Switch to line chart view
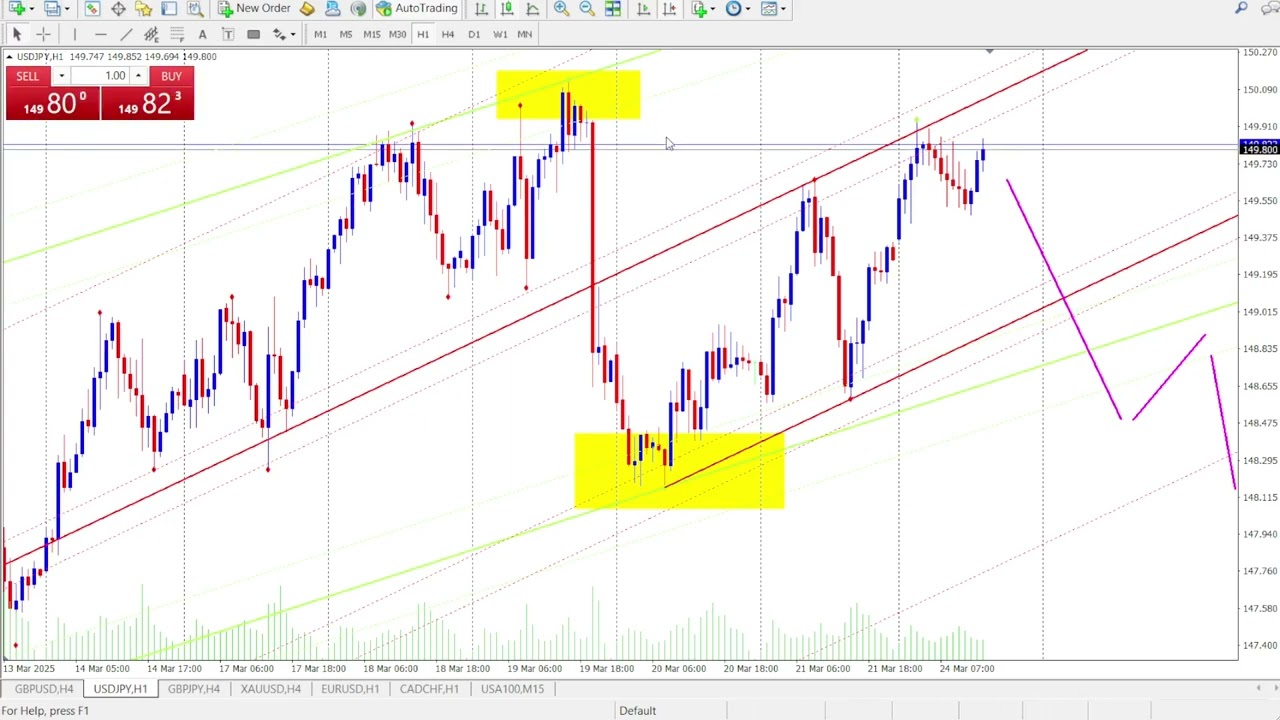Image resolution: width=1280 pixels, height=720 pixels. (x=532, y=8)
